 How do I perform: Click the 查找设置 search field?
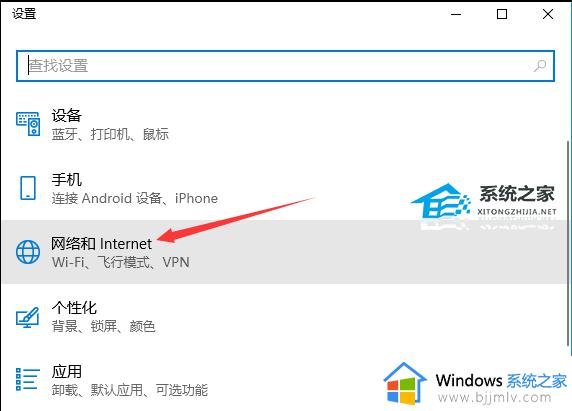tap(285, 66)
